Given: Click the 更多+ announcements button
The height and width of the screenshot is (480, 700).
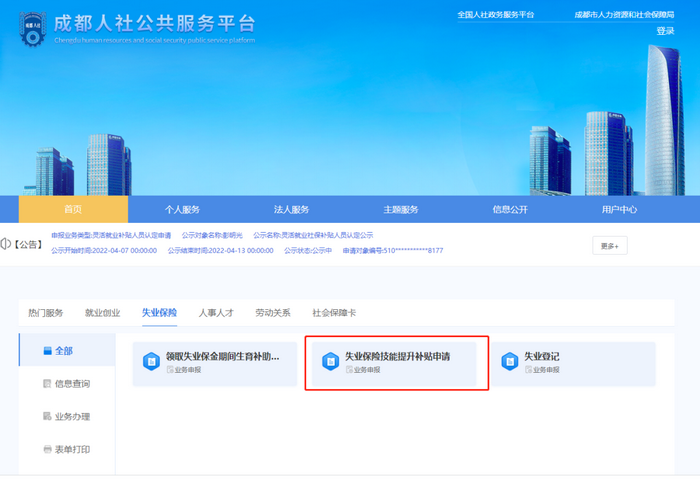Looking at the screenshot, I should 610,245.
